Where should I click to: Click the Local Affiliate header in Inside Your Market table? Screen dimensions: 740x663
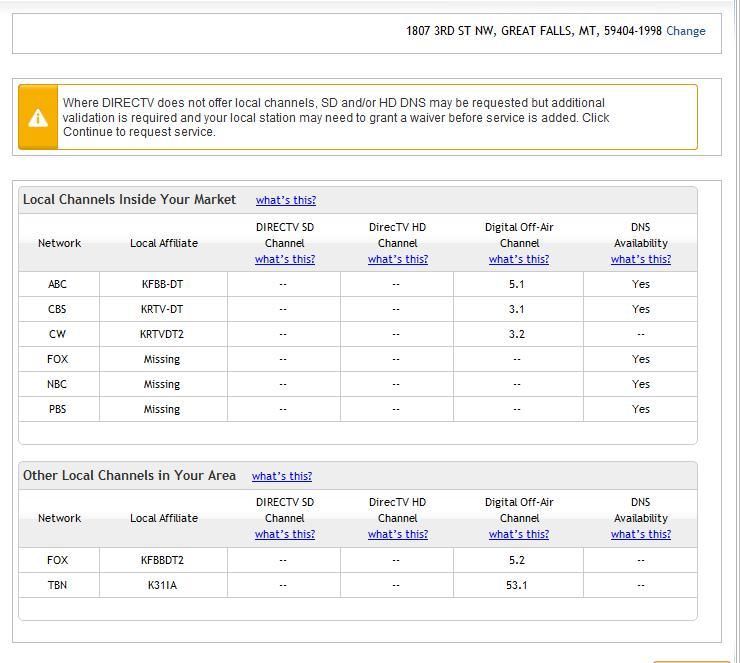pos(164,243)
